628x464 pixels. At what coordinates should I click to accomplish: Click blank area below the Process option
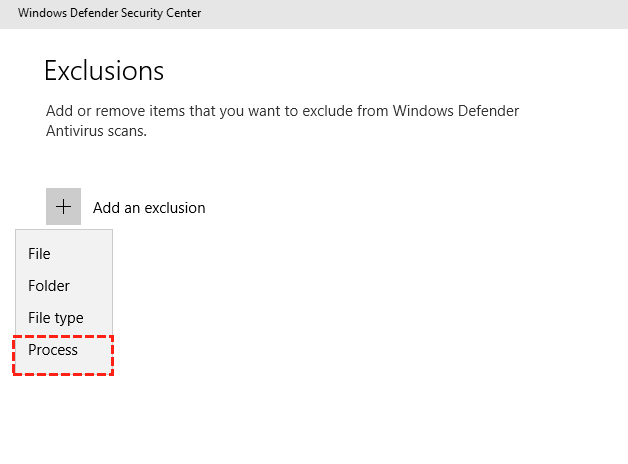pyautogui.click(x=63, y=410)
